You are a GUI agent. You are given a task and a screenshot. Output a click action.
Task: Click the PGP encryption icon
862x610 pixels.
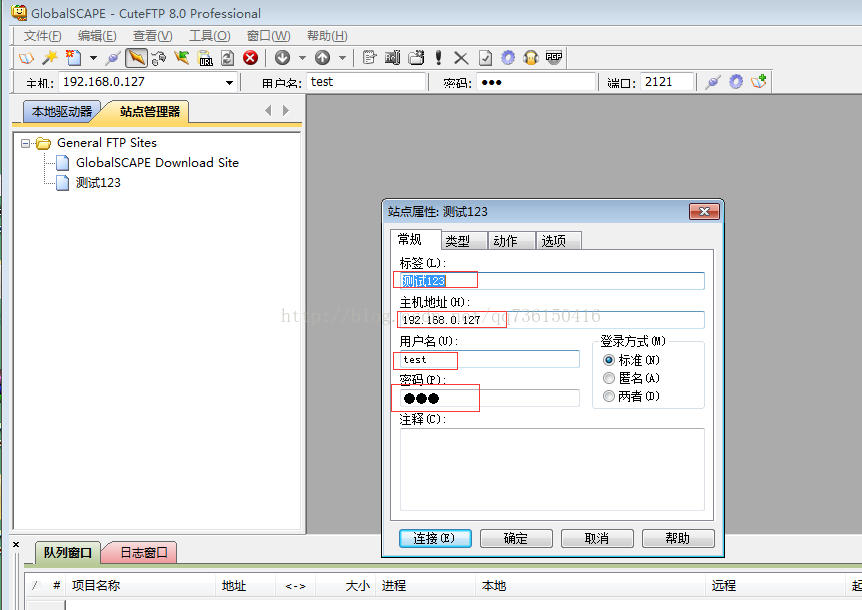tap(554, 58)
